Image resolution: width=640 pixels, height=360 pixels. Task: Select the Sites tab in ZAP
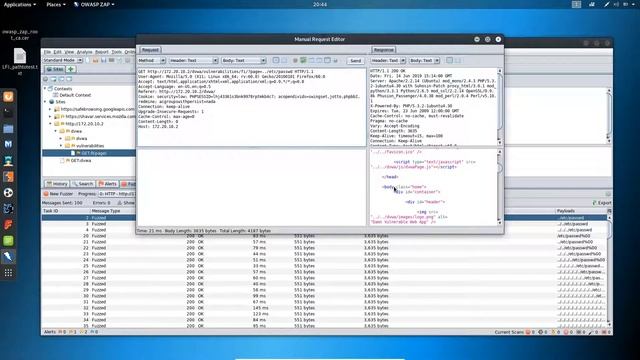[54, 69]
